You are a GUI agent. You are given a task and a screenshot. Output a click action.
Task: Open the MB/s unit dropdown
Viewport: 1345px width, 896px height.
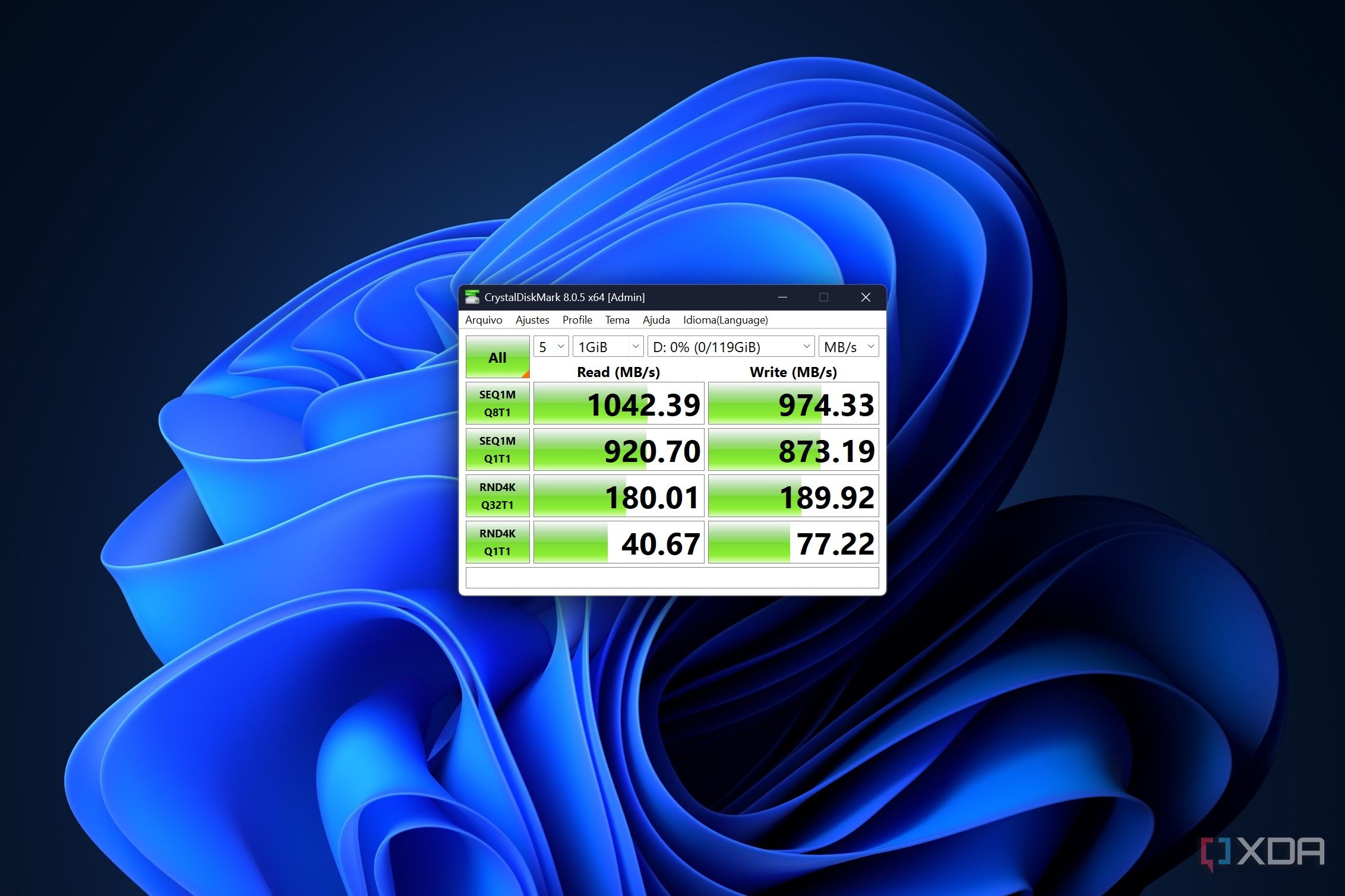848,346
